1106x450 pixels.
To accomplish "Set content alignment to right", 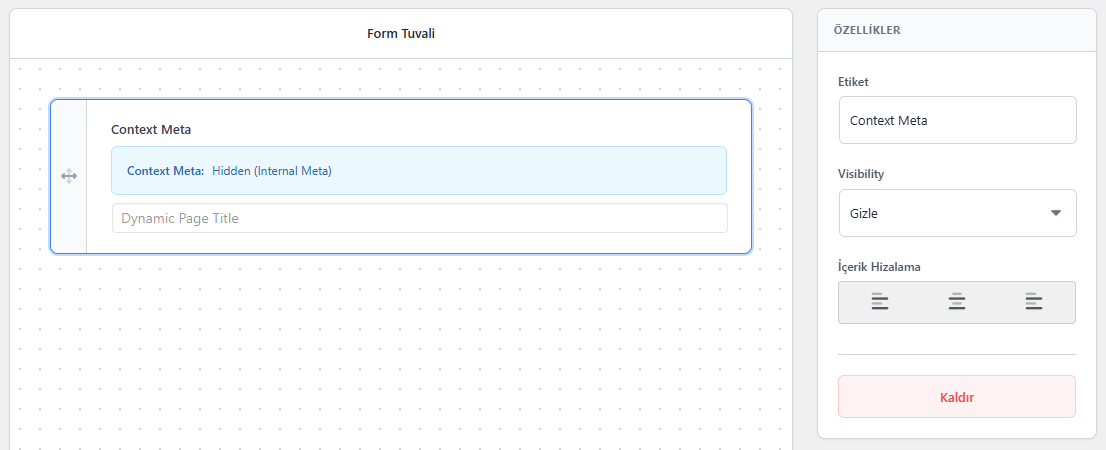I will (x=1034, y=302).
